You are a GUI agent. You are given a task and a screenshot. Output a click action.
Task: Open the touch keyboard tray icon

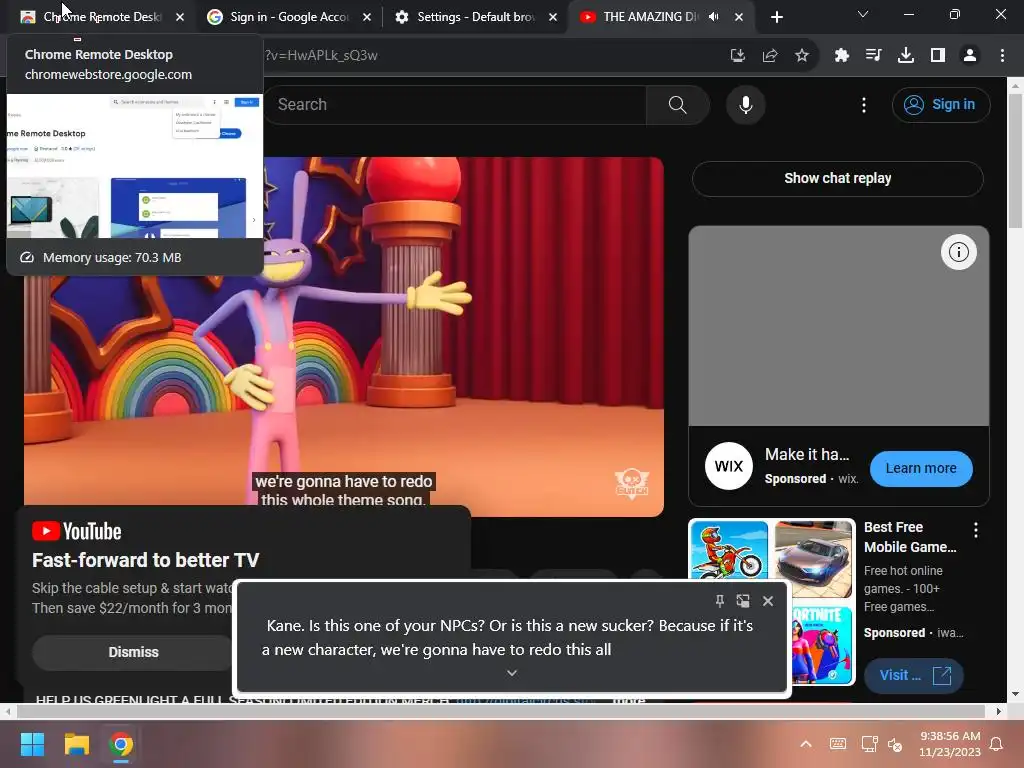838,744
